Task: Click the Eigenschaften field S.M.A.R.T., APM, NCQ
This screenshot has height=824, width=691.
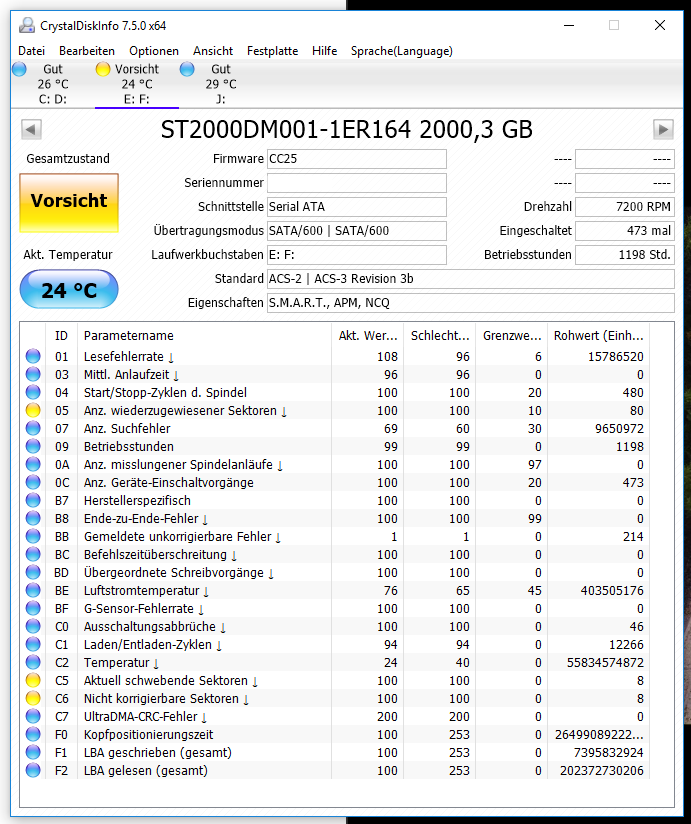Action: pos(471,303)
